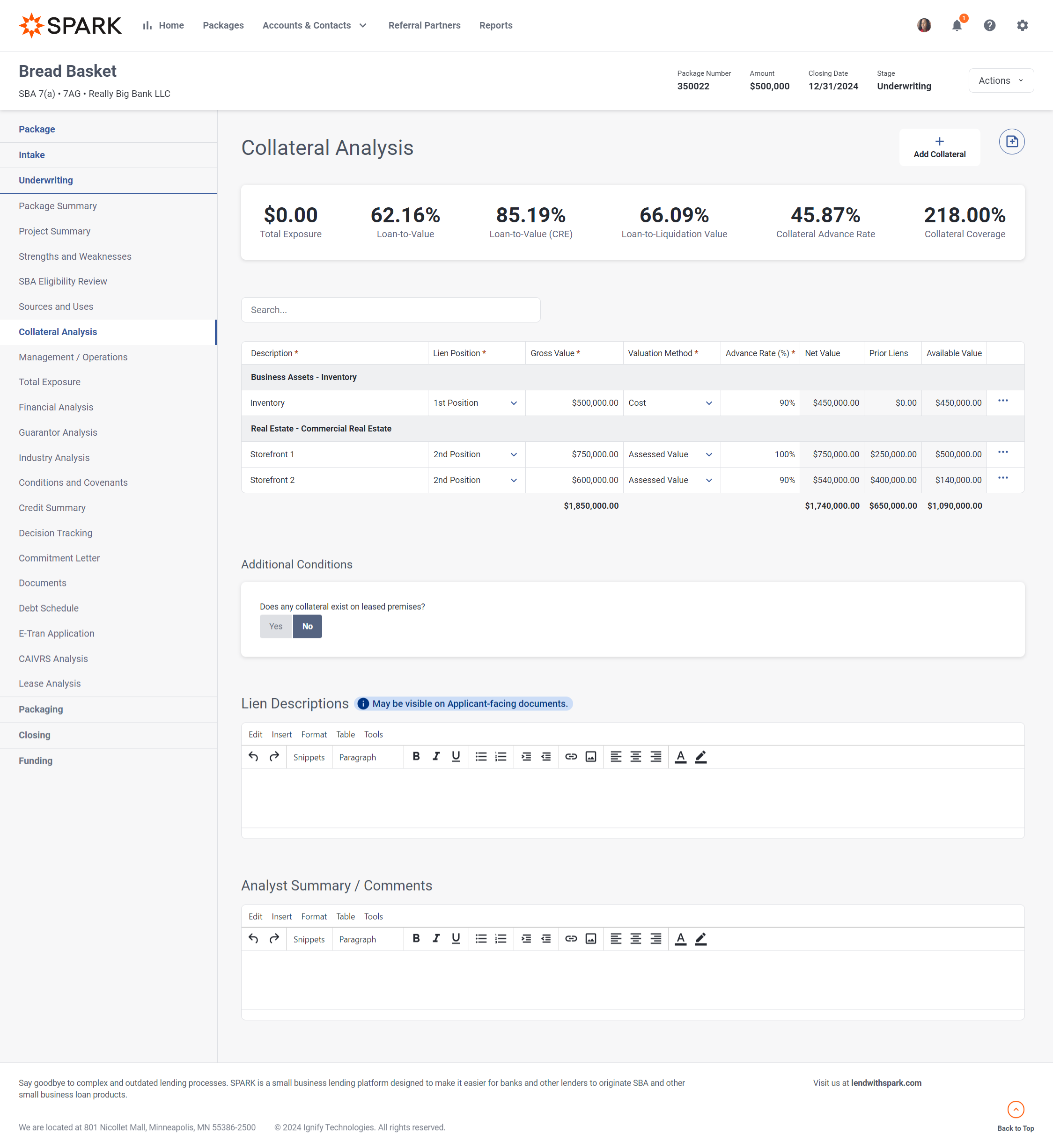The width and height of the screenshot is (1053, 1148).
Task: Open Lease Analysis in sidebar
Action: (x=50, y=684)
